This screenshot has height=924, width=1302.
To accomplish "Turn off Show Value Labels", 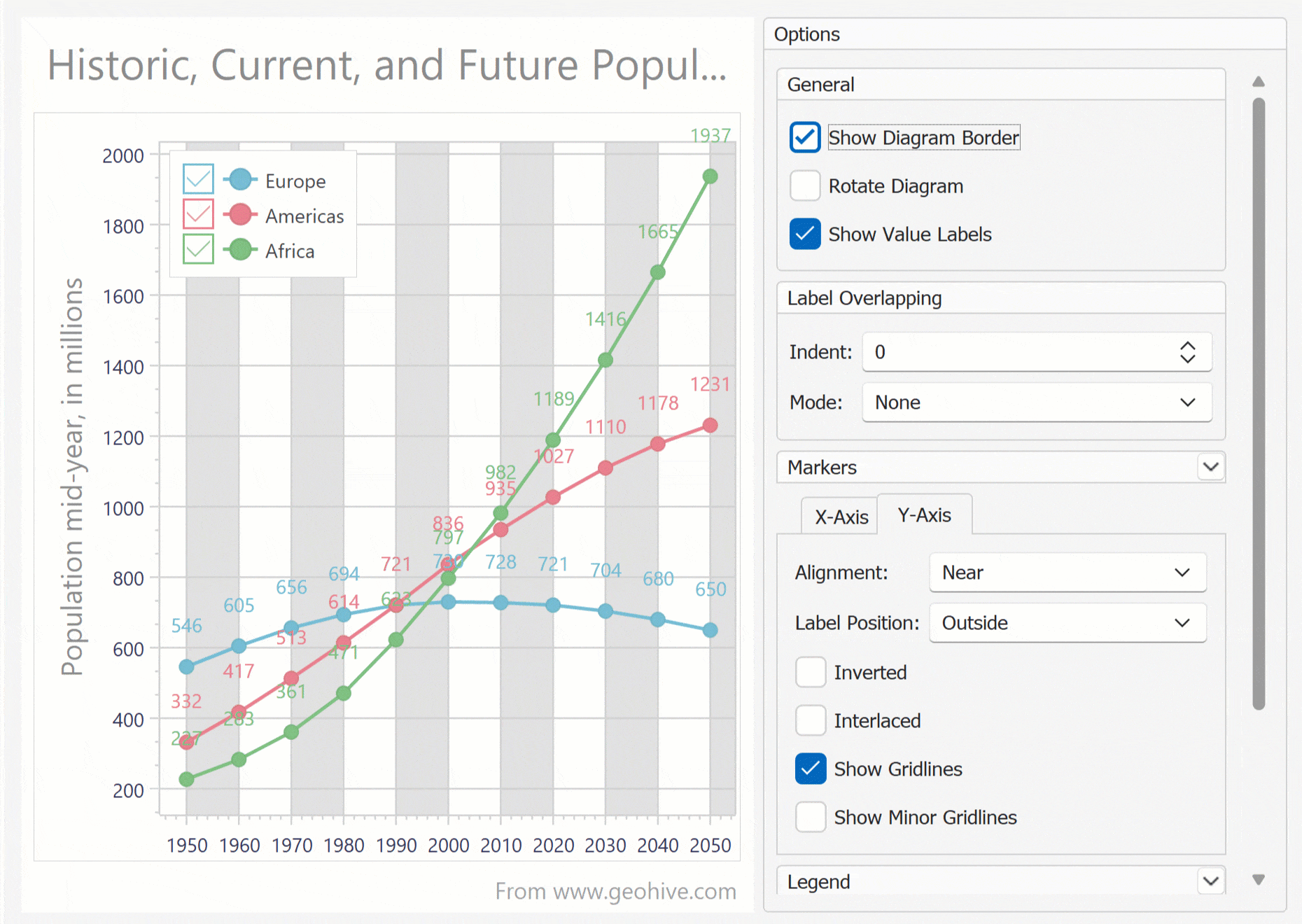I will click(805, 234).
